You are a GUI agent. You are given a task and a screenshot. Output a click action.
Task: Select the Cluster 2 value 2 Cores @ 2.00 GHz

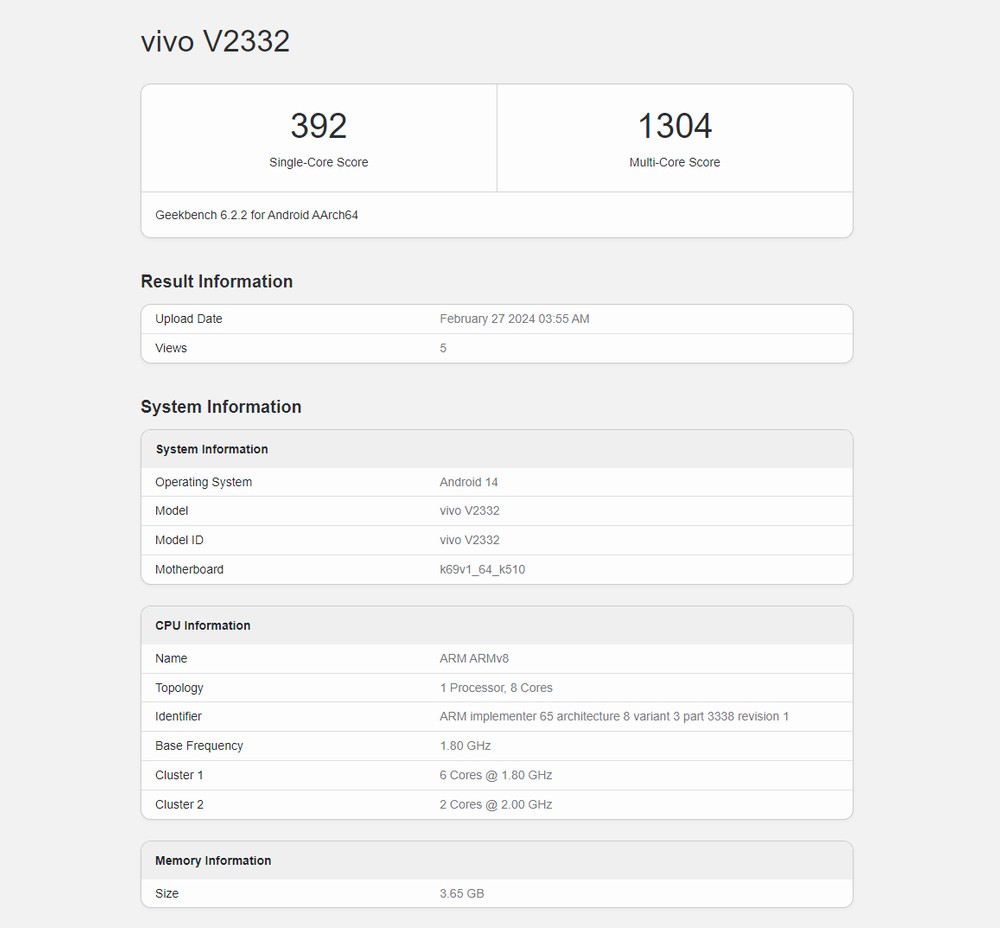(496, 804)
